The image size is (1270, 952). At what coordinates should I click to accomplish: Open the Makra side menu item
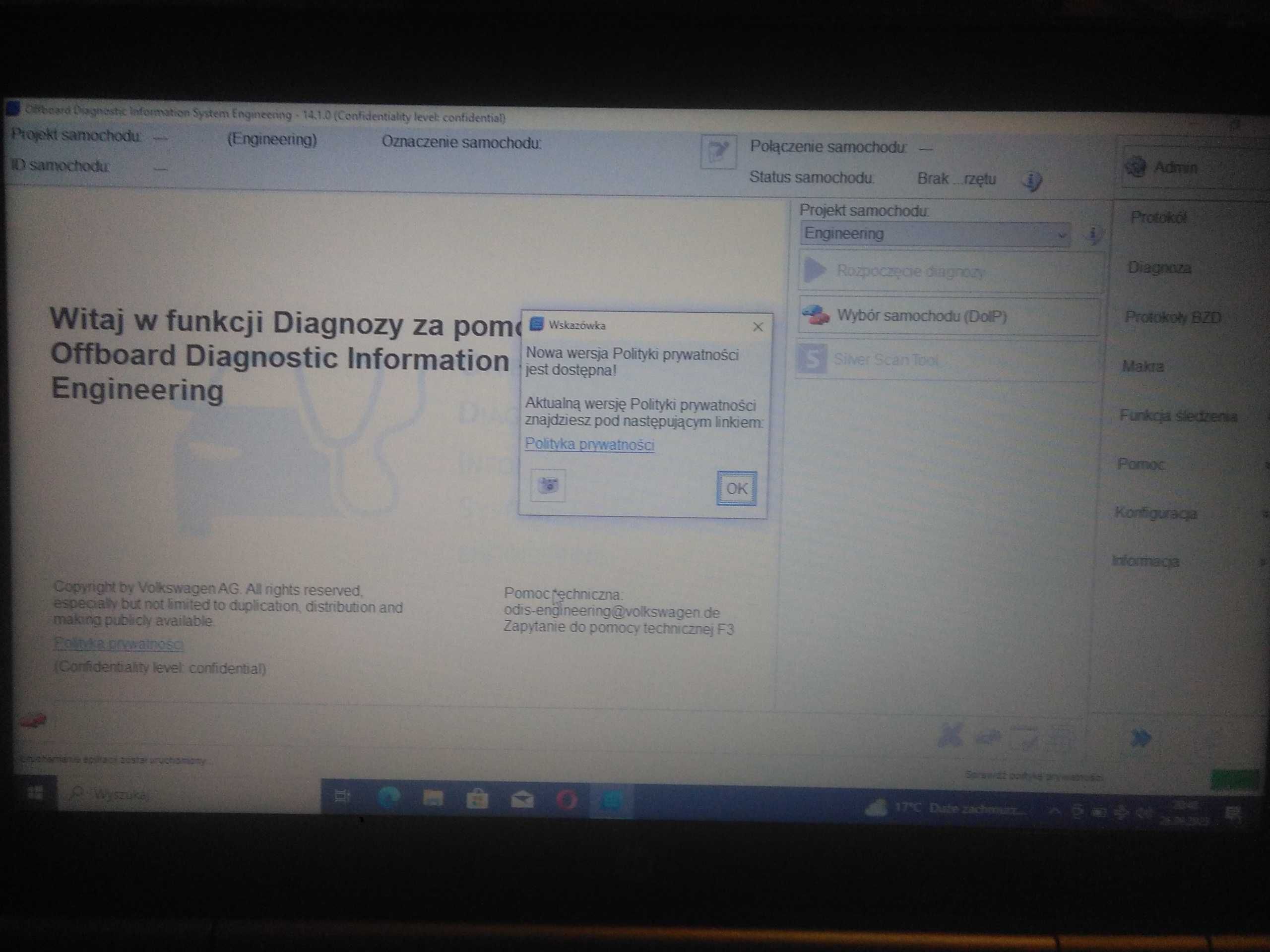point(1143,366)
